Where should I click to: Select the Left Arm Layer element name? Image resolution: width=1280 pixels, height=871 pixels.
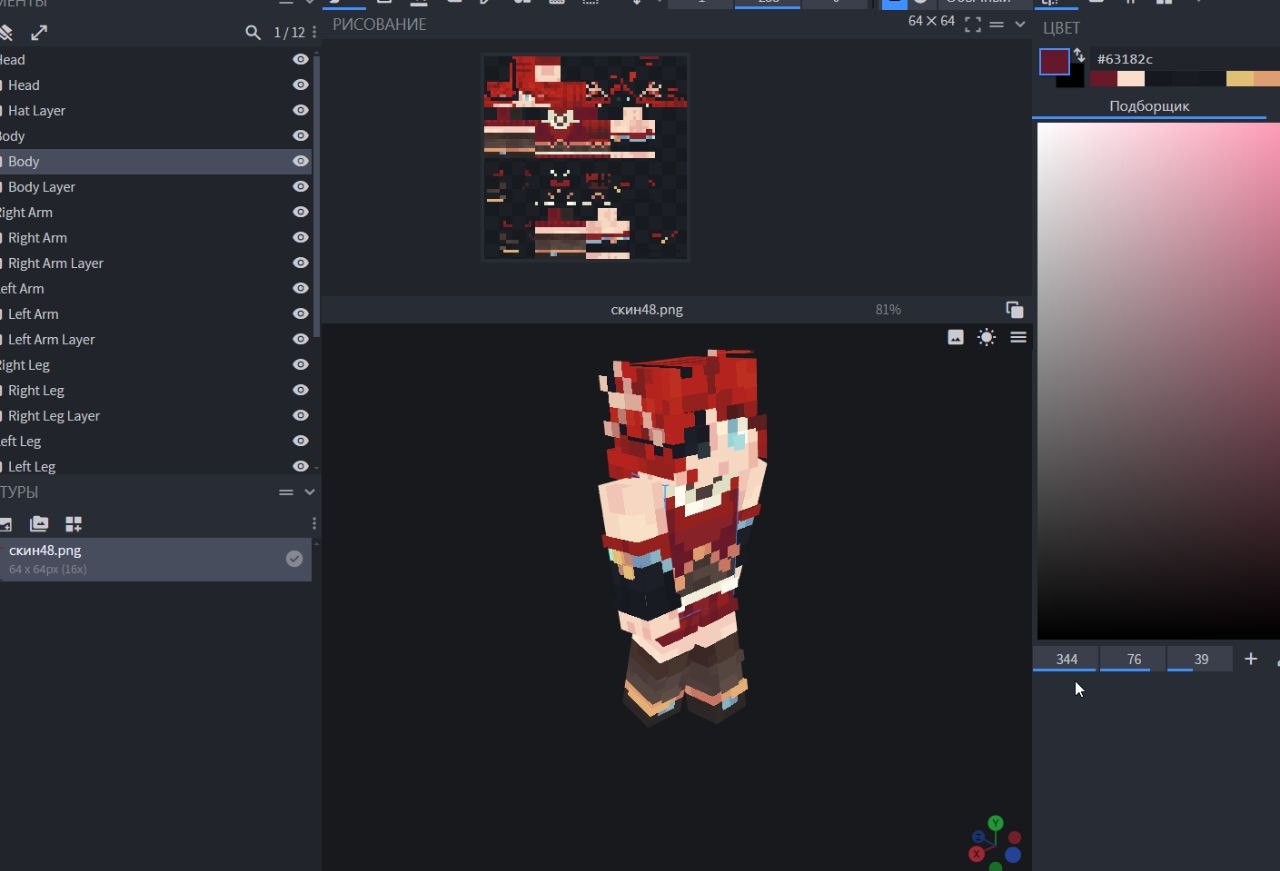coord(52,340)
